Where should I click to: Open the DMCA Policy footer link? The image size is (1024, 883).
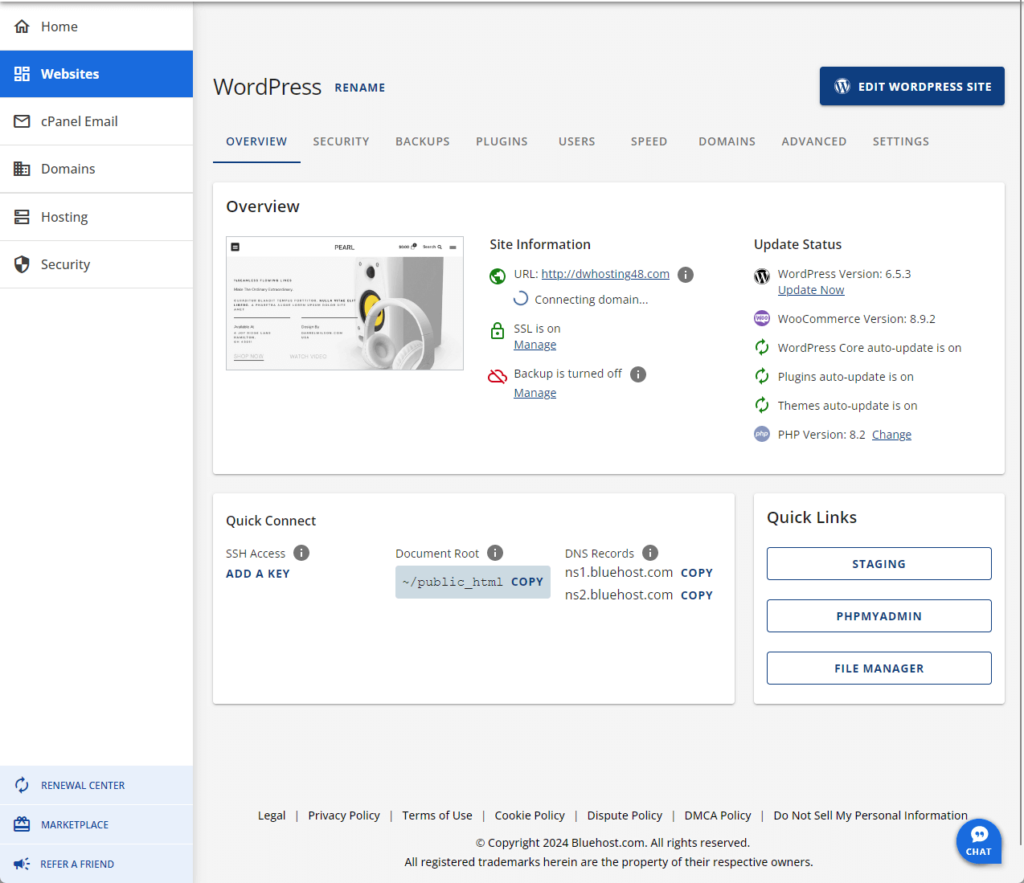718,815
